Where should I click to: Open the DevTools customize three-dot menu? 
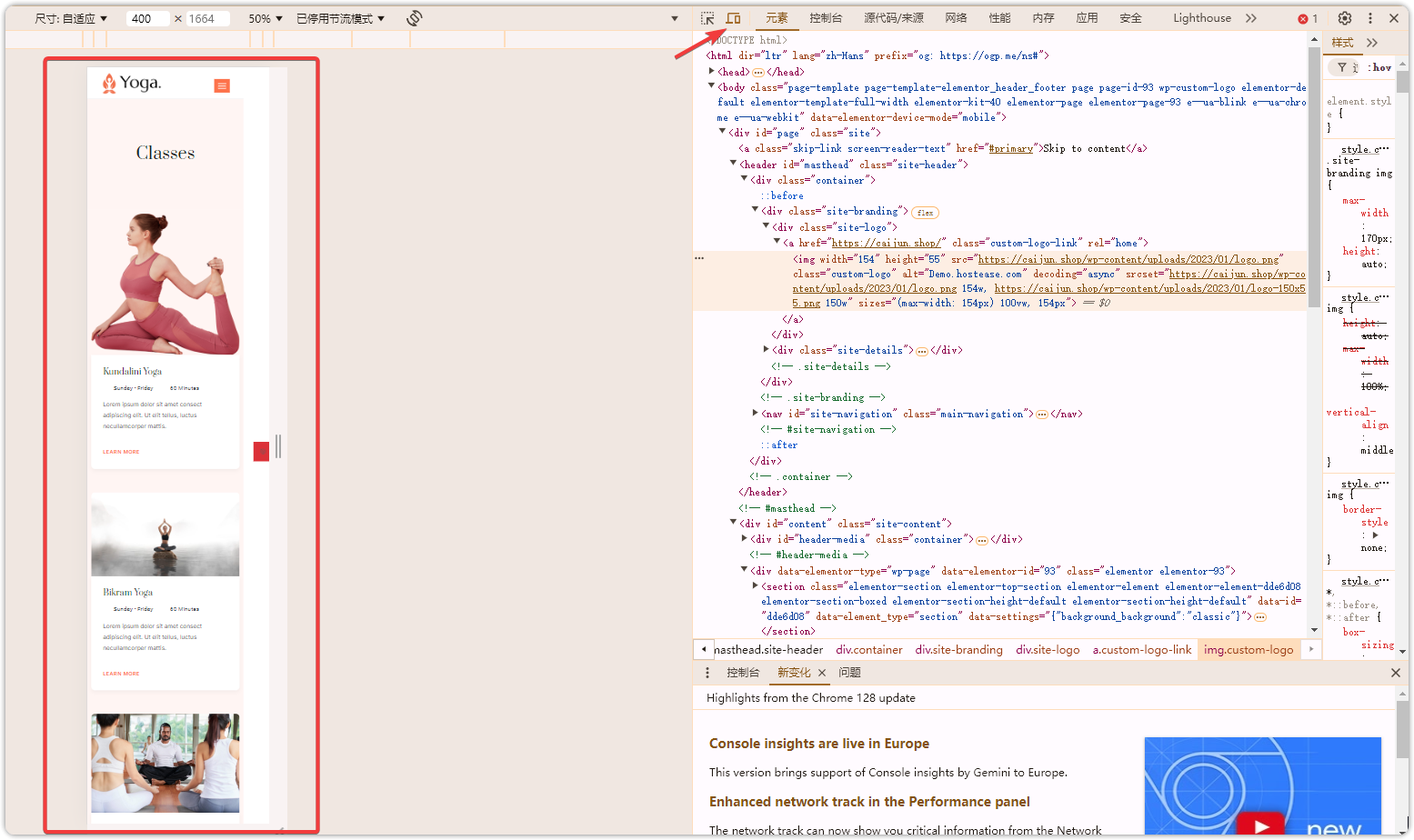pos(1370,18)
